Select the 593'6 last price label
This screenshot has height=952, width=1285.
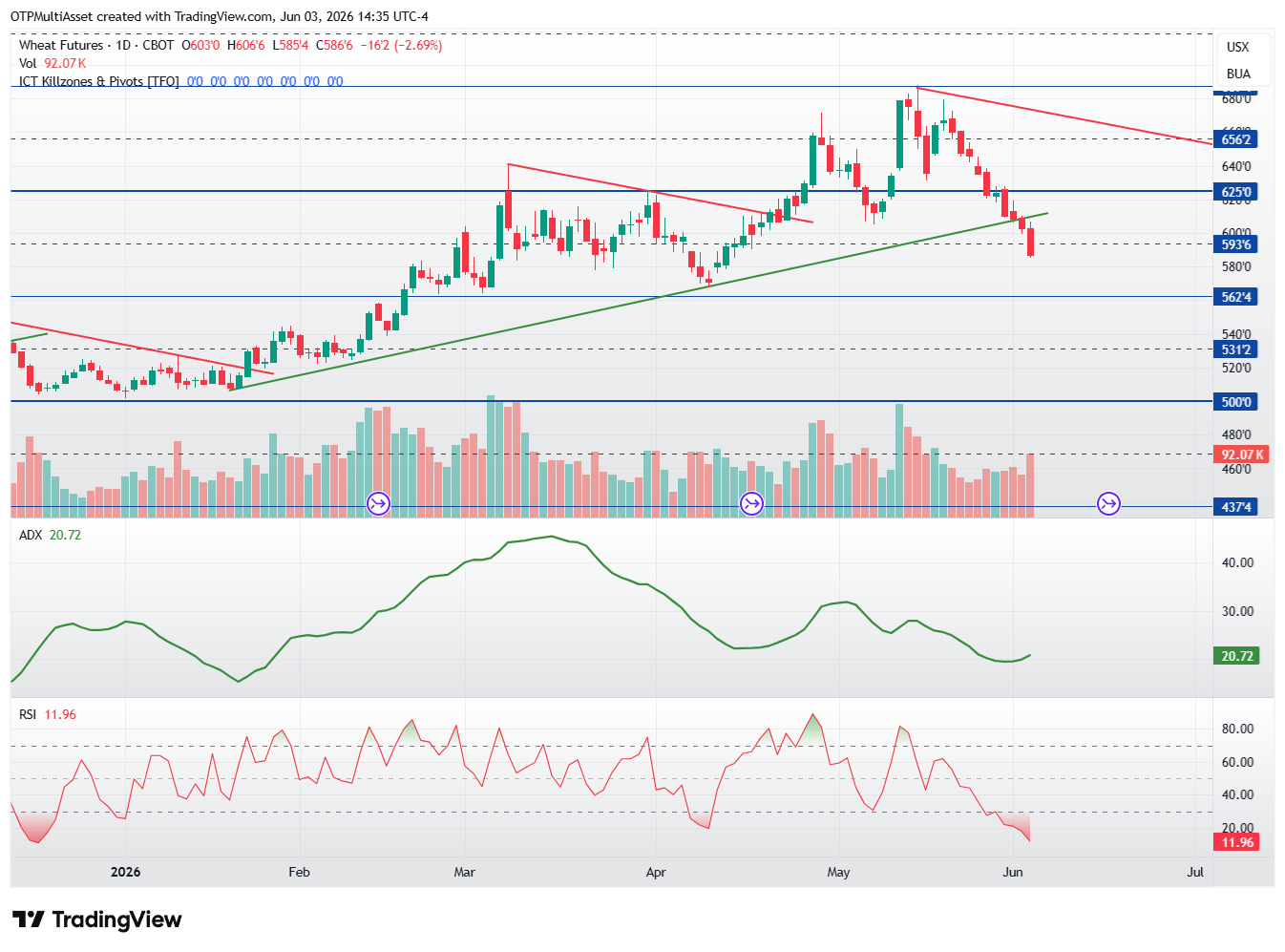pos(1235,244)
